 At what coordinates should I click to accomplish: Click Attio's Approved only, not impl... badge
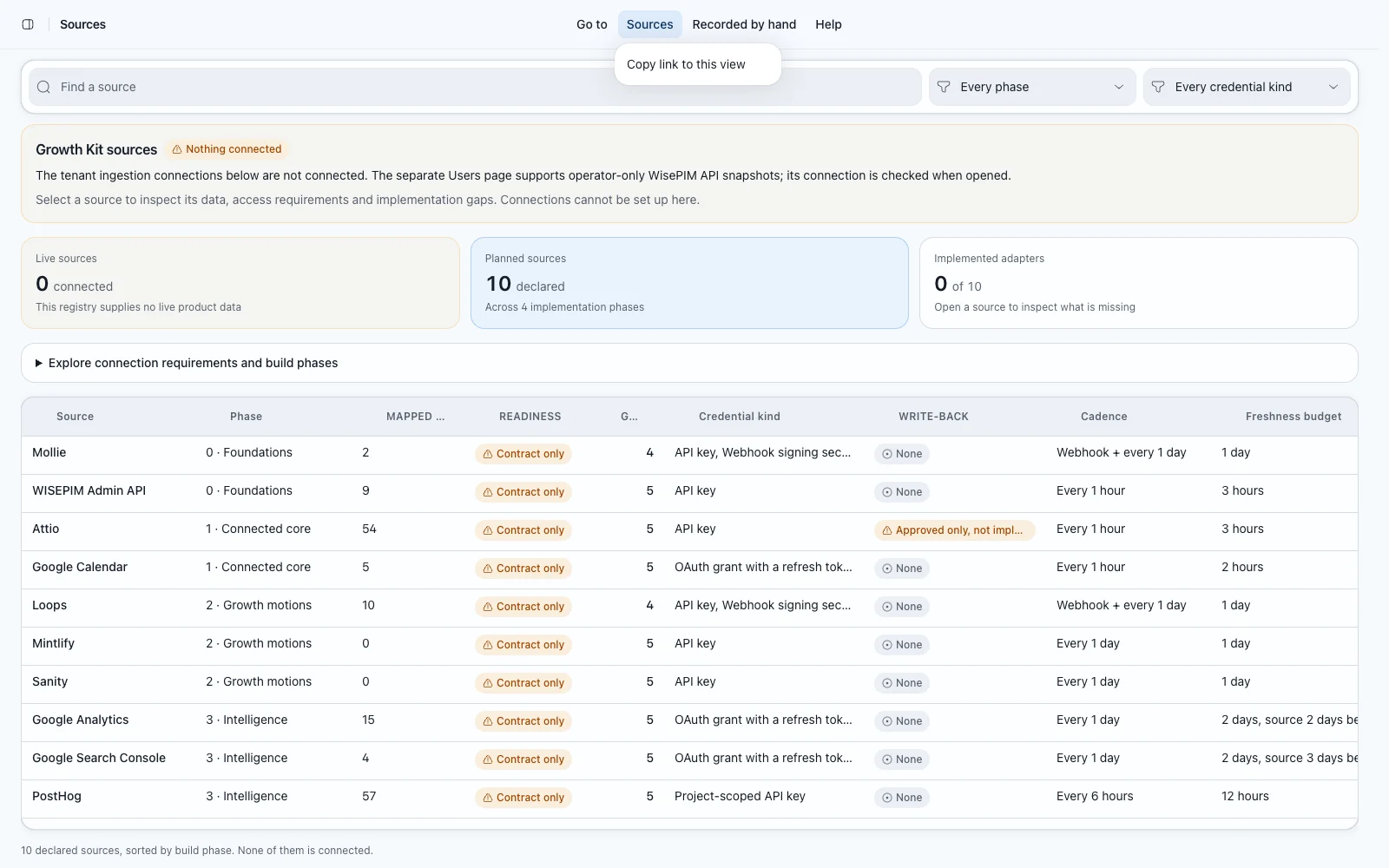click(x=954, y=530)
